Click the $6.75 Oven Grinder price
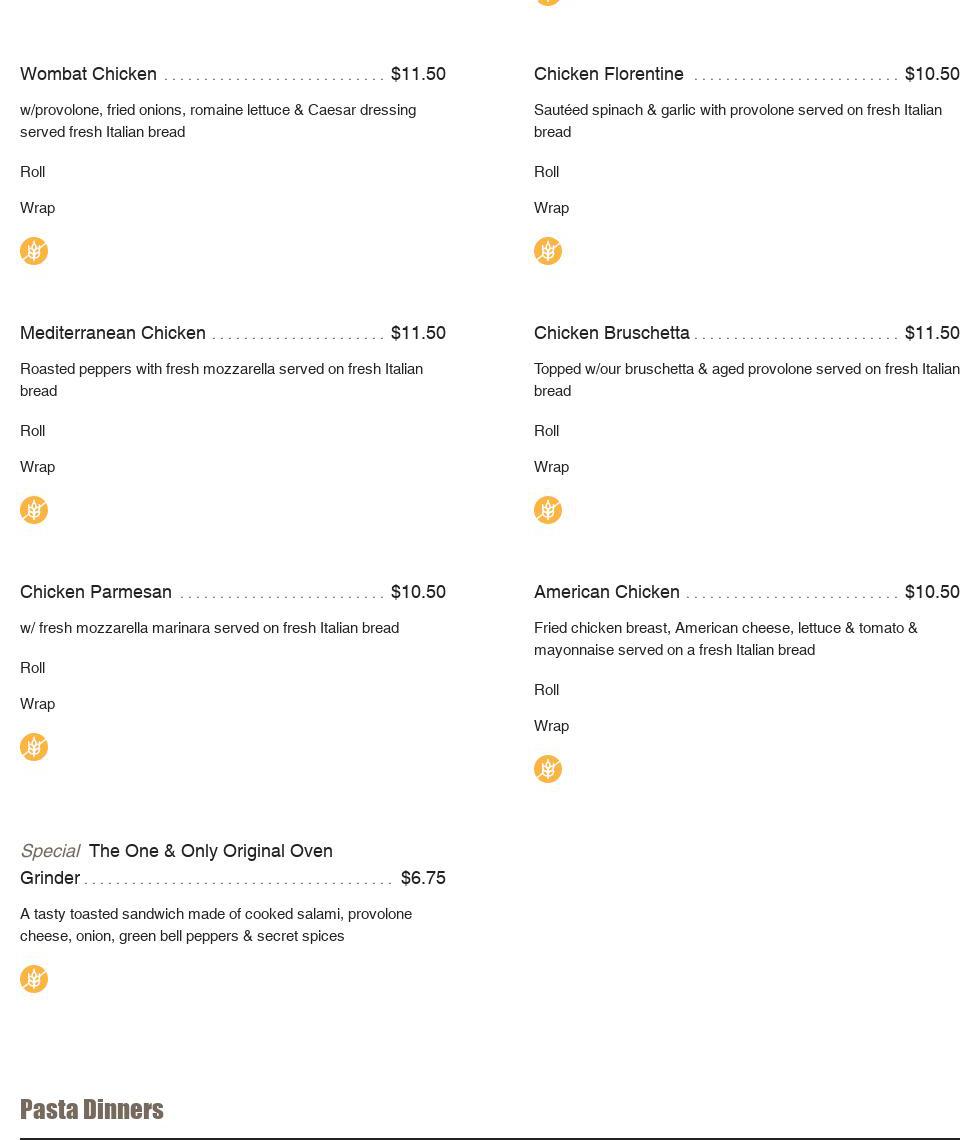965x1140 pixels. [x=423, y=878]
